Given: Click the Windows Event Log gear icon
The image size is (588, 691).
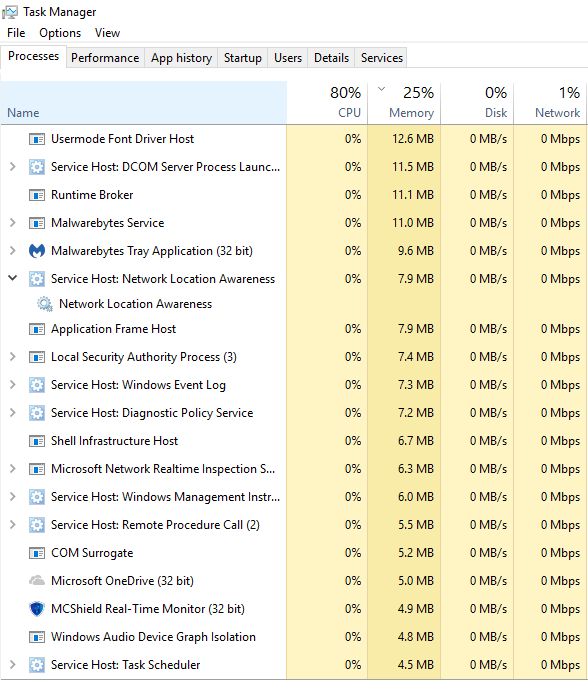Looking at the screenshot, I should [37, 385].
